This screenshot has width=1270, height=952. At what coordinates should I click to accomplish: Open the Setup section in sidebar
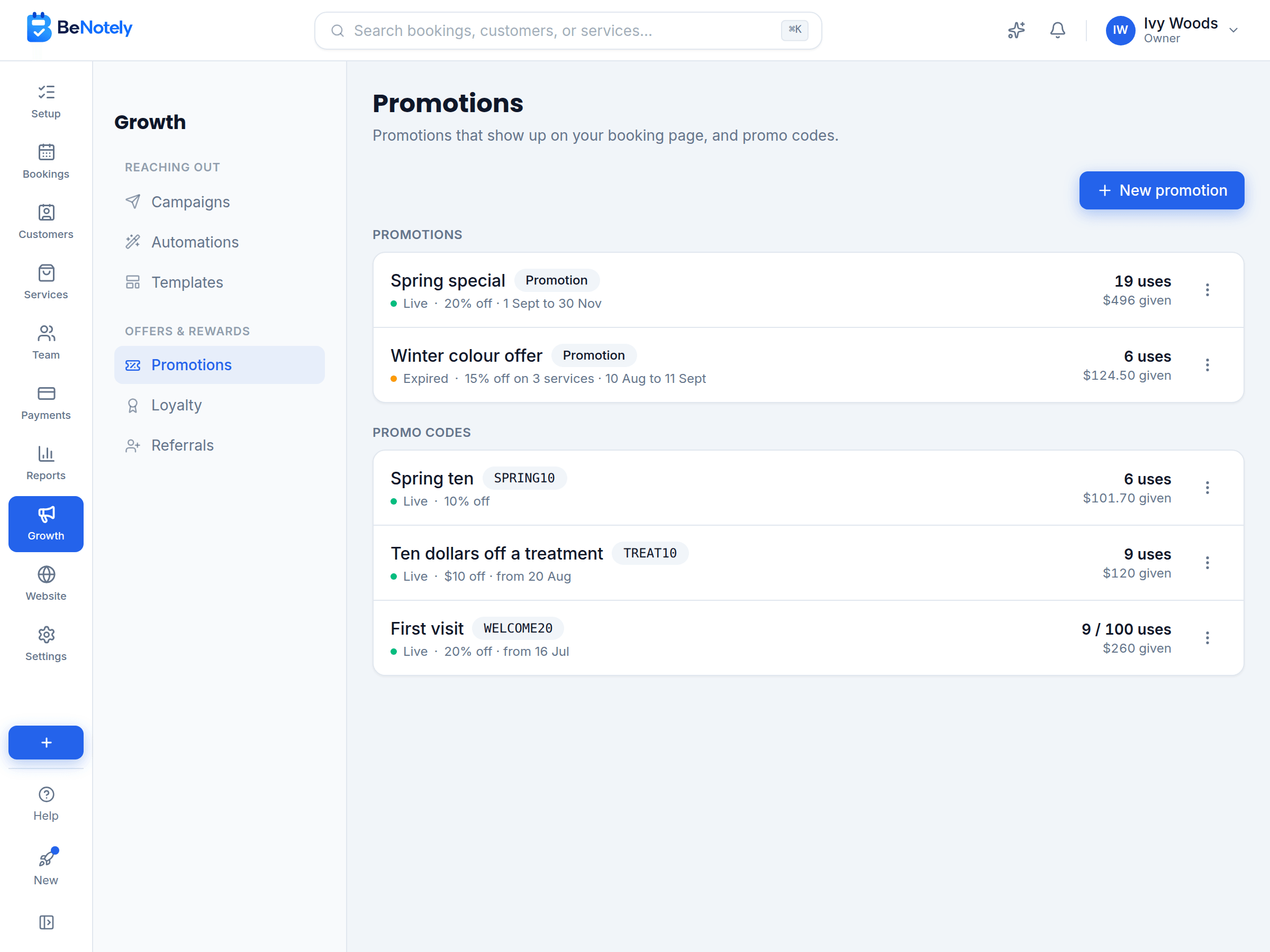point(46,102)
